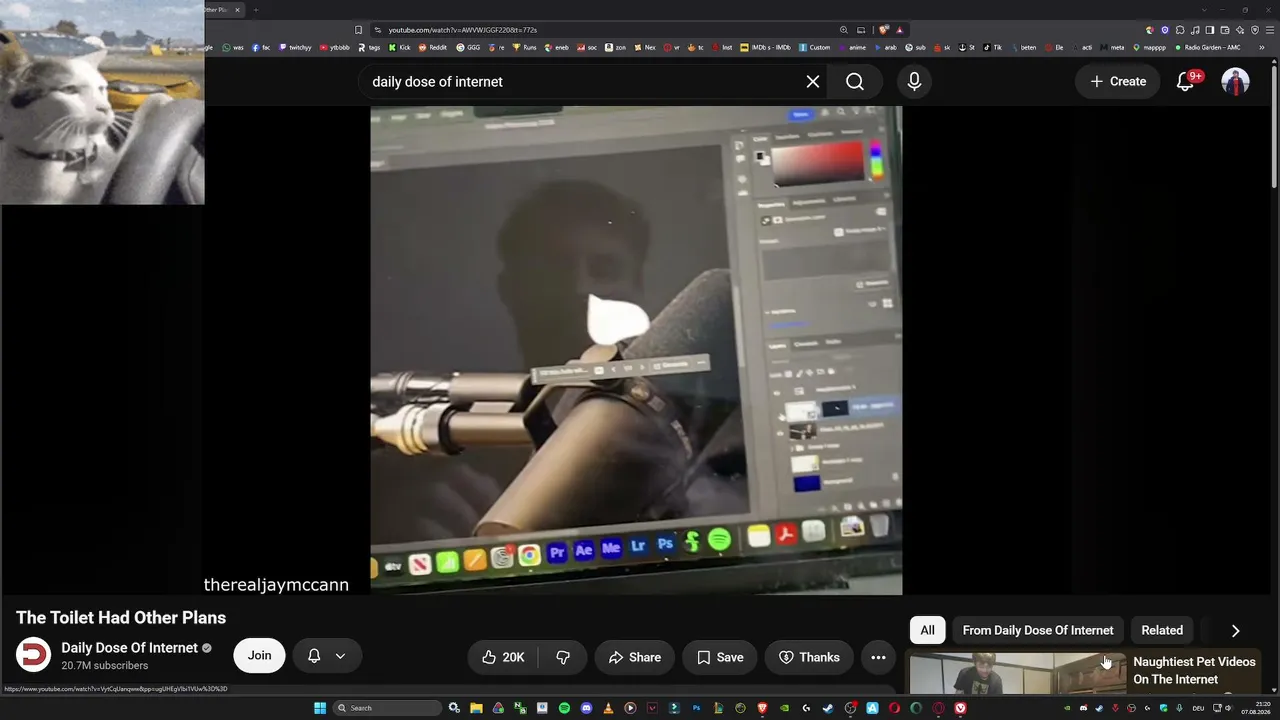Screen dimensions: 1280x720
Task: Open YouTube notifications bell
Action: coord(1185,82)
